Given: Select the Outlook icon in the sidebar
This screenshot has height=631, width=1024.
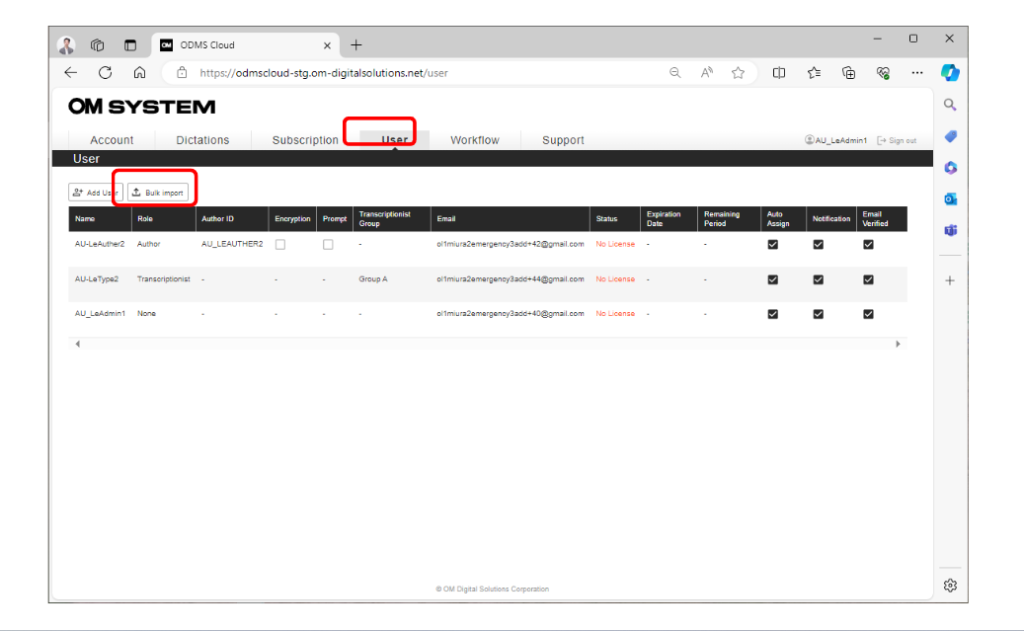Looking at the screenshot, I should click(x=950, y=199).
